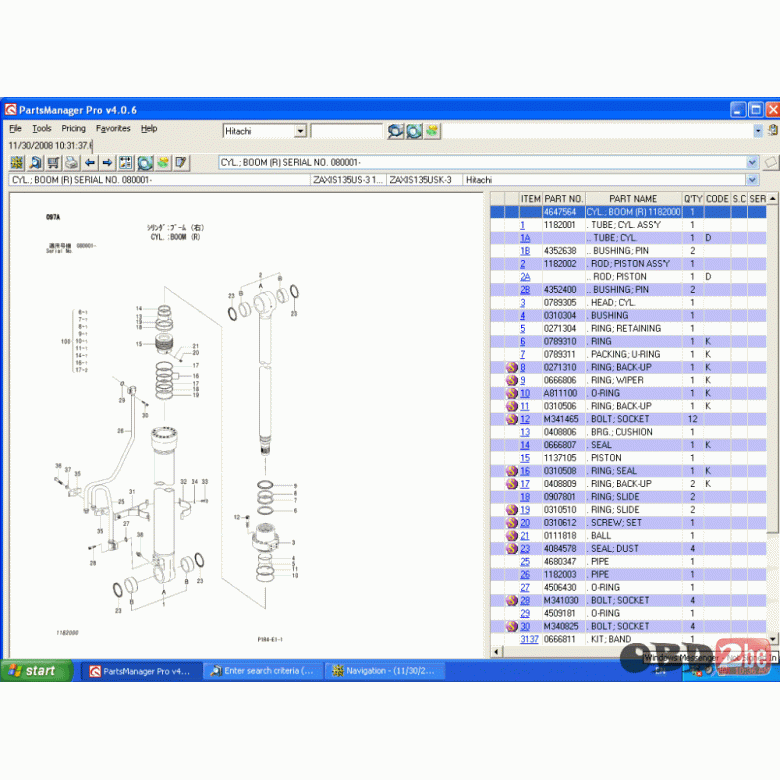
Task: Open the shopping cart picklist icon
Action: (53, 163)
